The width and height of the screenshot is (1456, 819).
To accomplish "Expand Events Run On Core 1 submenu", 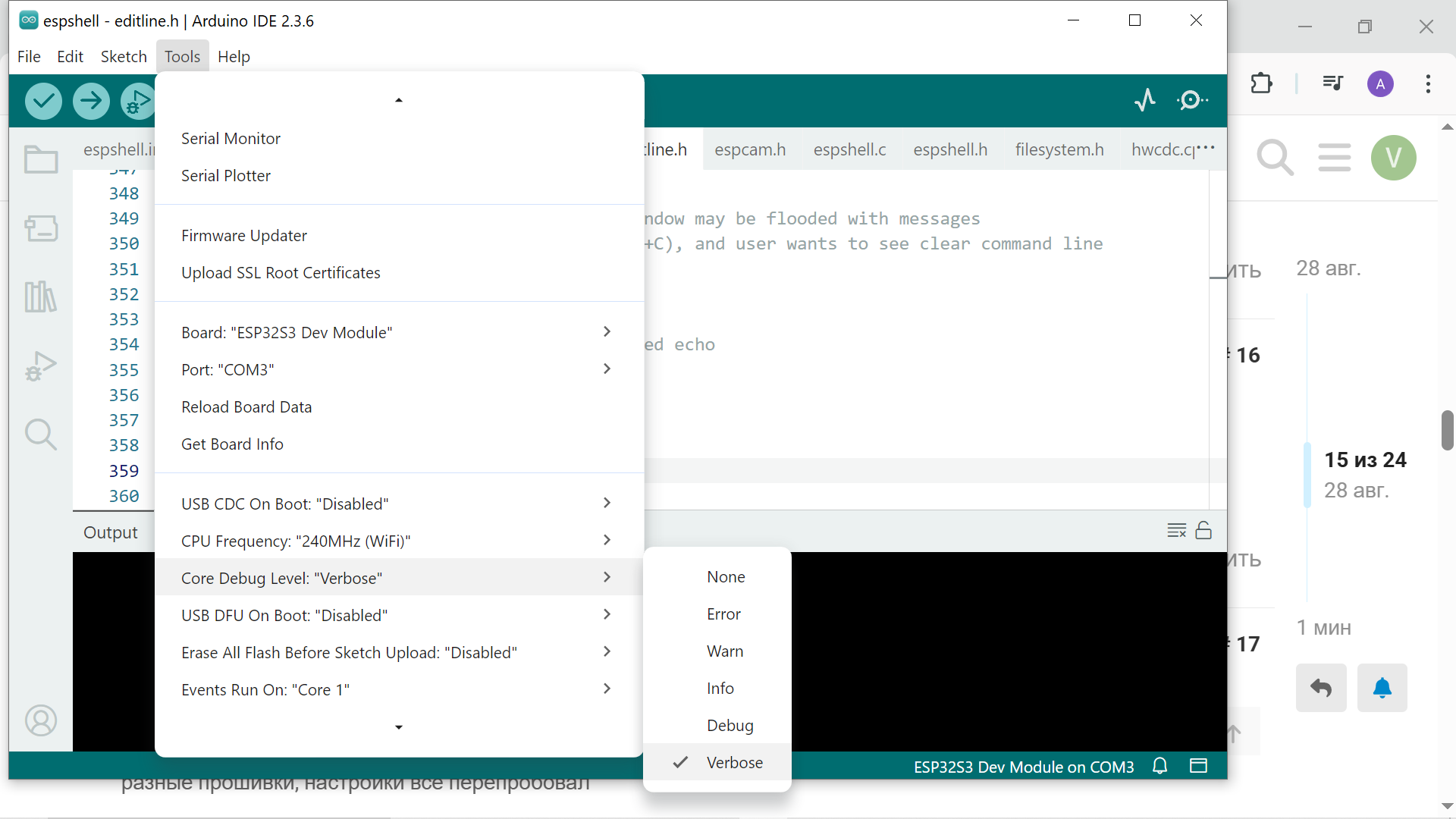I will point(399,690).
